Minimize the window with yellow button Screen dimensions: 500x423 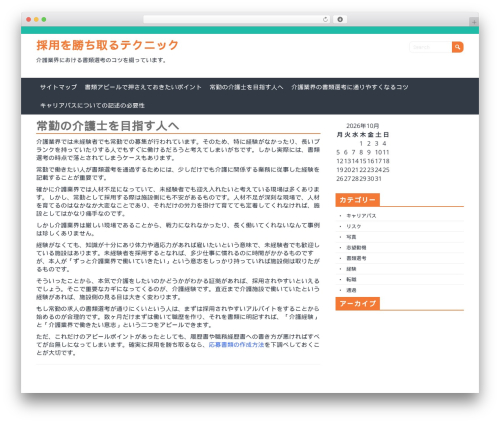tap(36, 19)
